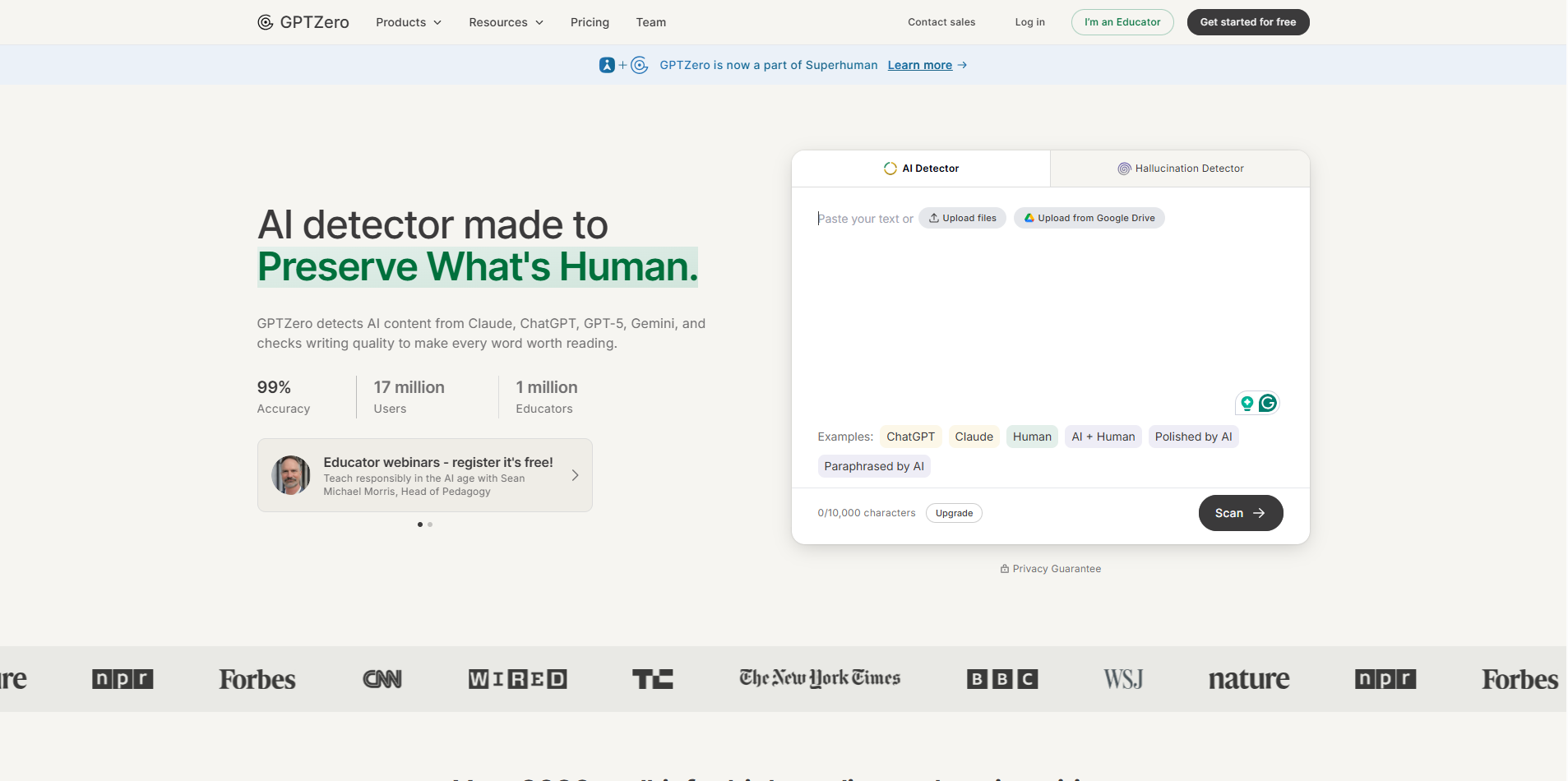Open the Privacy Guarantee link

[x=1050, y=569]
